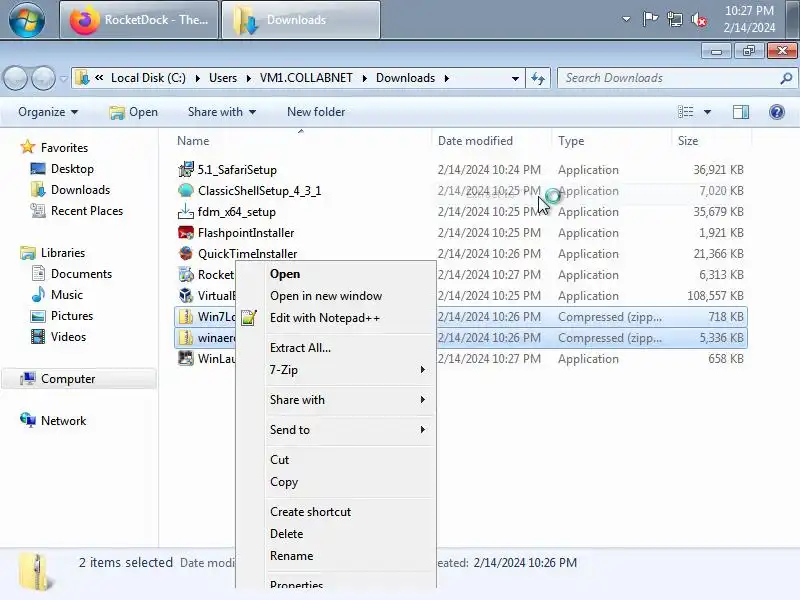Click Users in the address path

point(223,78)
